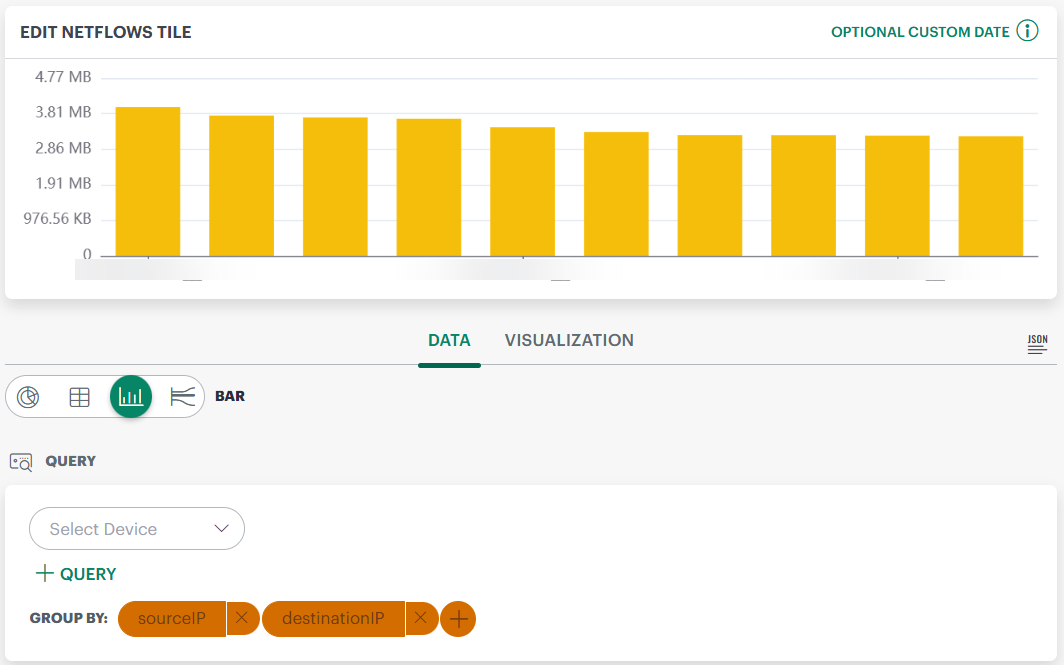Click the plus Query button
Image resolution: width=1064 pixels, height=665 pixels.
coord(76,574)
